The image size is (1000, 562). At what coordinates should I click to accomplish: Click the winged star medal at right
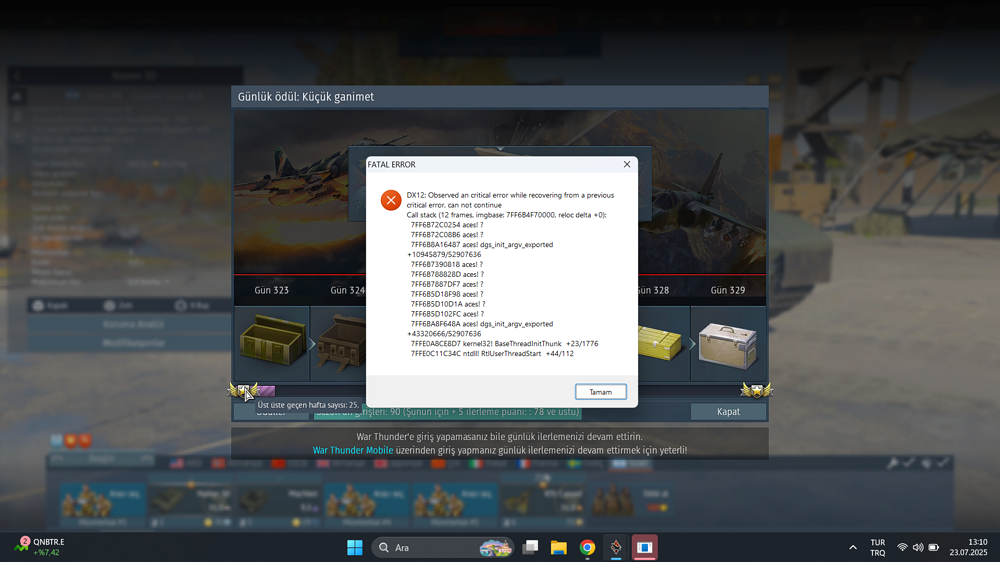point(756,390)
